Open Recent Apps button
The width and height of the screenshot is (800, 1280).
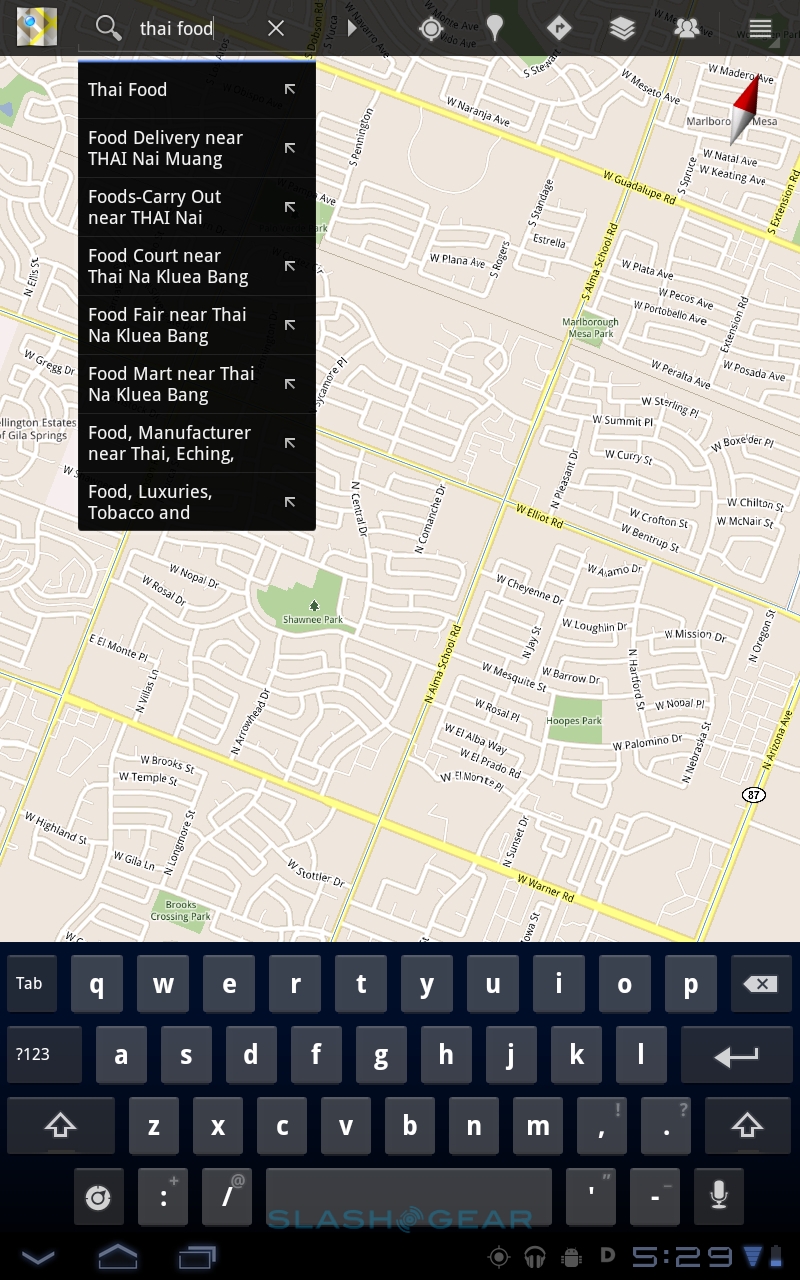(x=197, y=1256)
